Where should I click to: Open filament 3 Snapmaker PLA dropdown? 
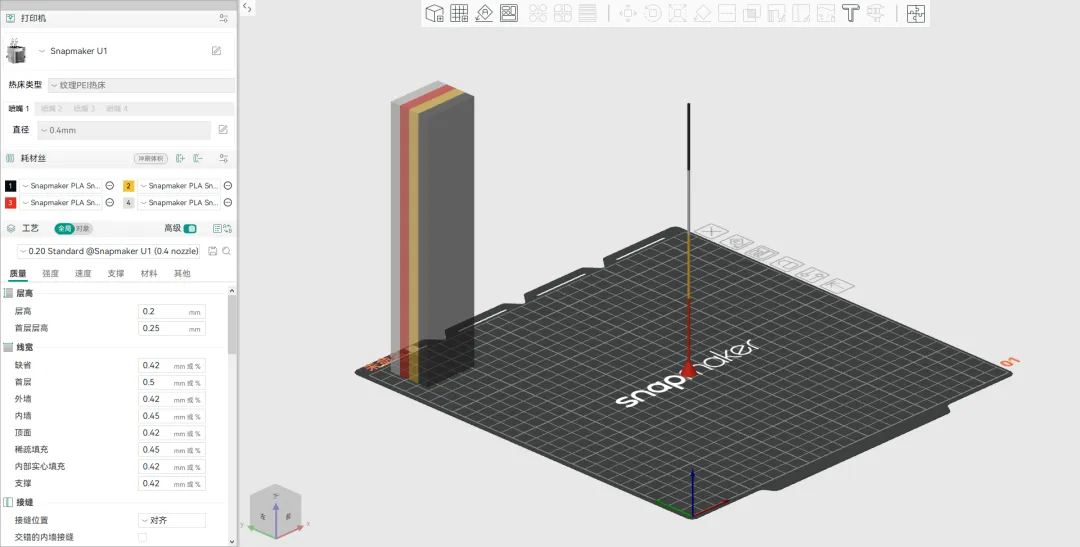pyautogui.click(x=61, y=203)
